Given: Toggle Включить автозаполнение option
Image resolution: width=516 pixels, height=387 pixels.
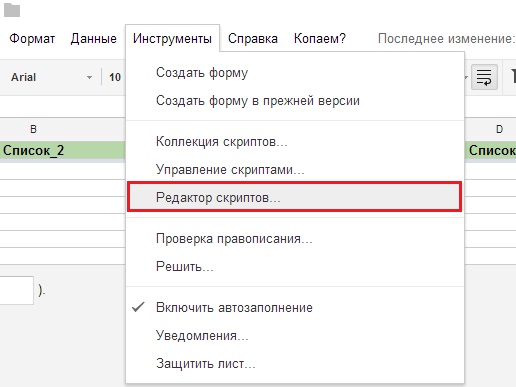Looking at the screenshot, I should (x=295, y=307).
